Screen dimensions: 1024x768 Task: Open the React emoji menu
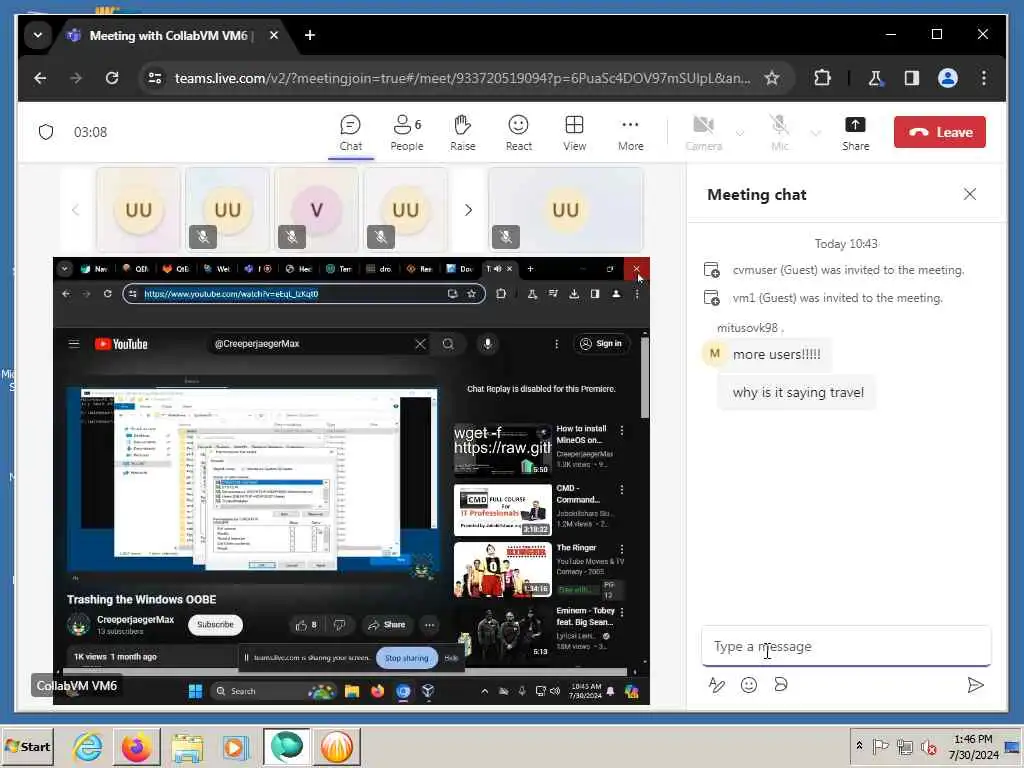519,133
